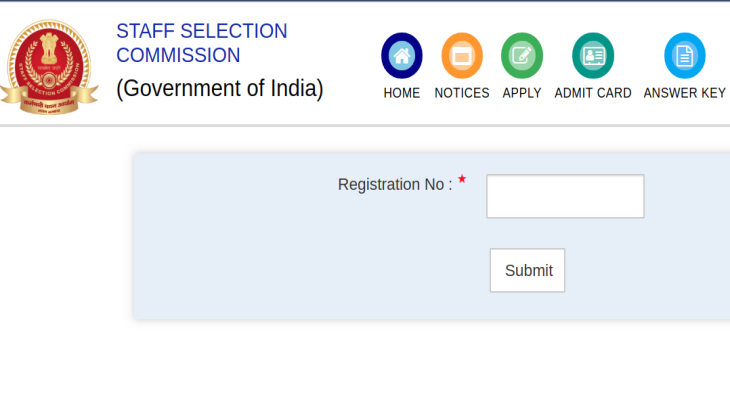Viewport: 730px width, 419px height.
Task: Click the red required asterisk
Action: [x=462, y=179]
